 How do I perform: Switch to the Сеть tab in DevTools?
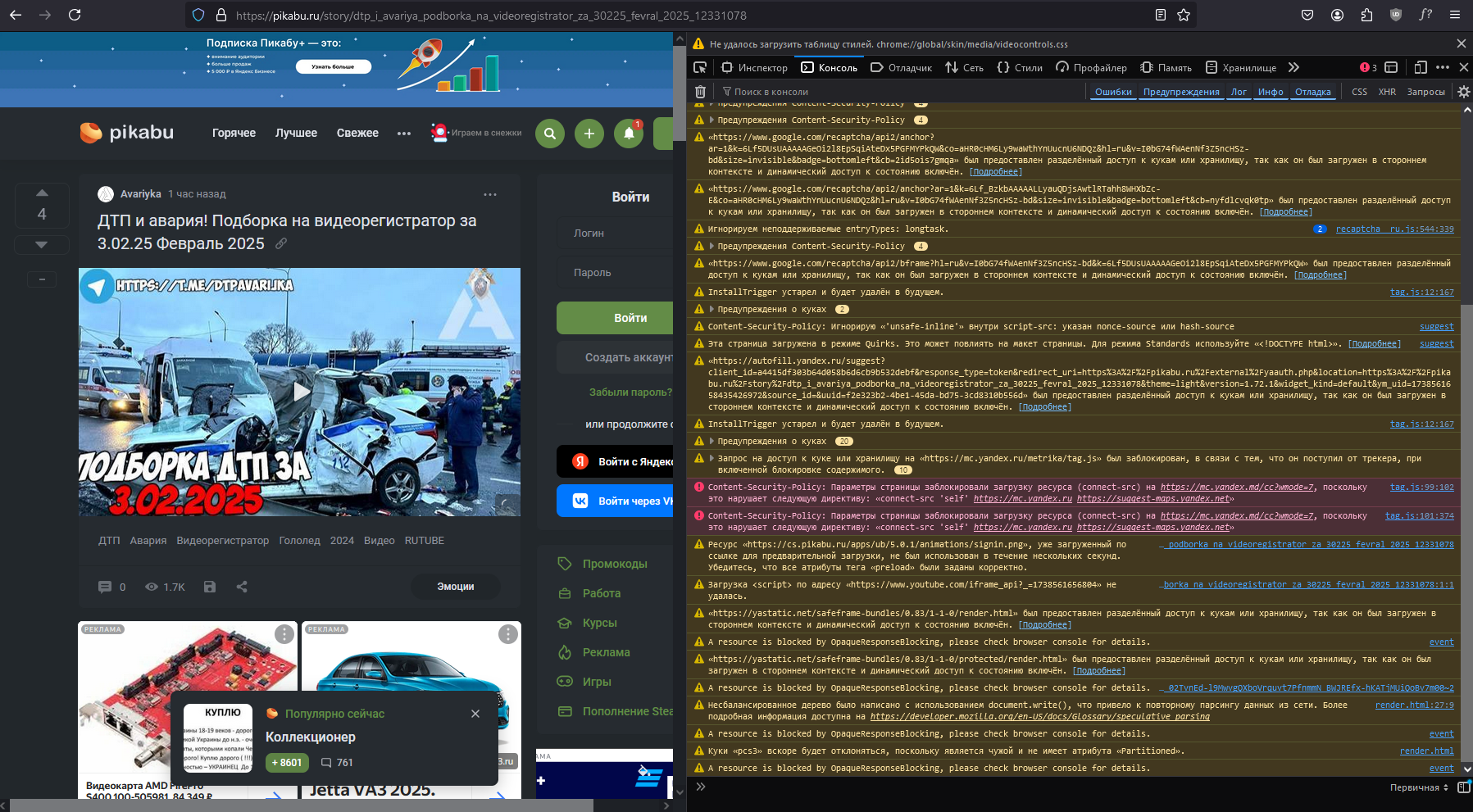[x=964, y=67]
